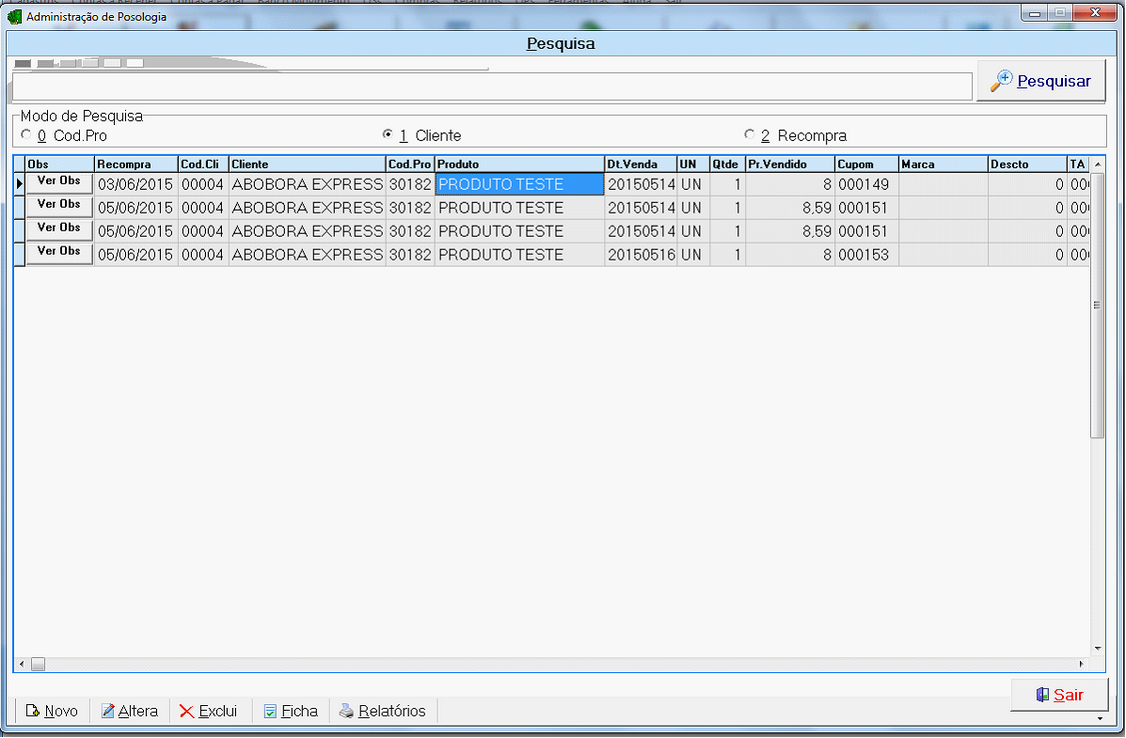This screenshot has width=1126, height=738.
Task: Select the Cliente search mode
Action: (388, 135)
